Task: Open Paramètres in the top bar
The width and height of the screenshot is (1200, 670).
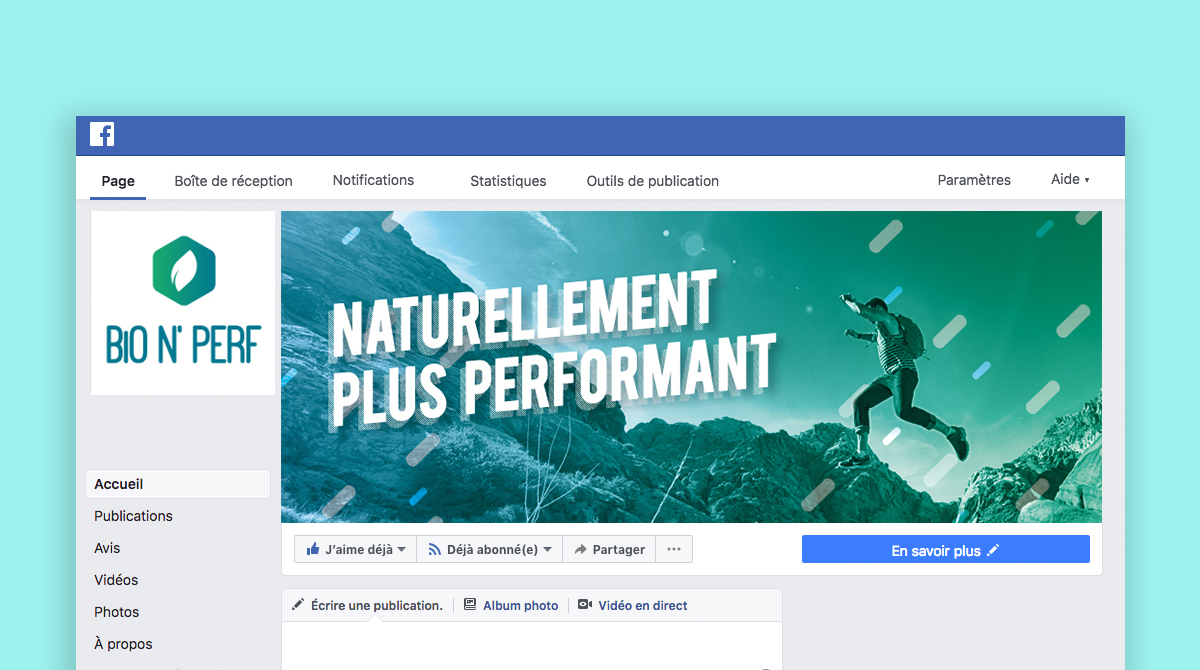Action: pyautogui.click(x=974, y=180)
